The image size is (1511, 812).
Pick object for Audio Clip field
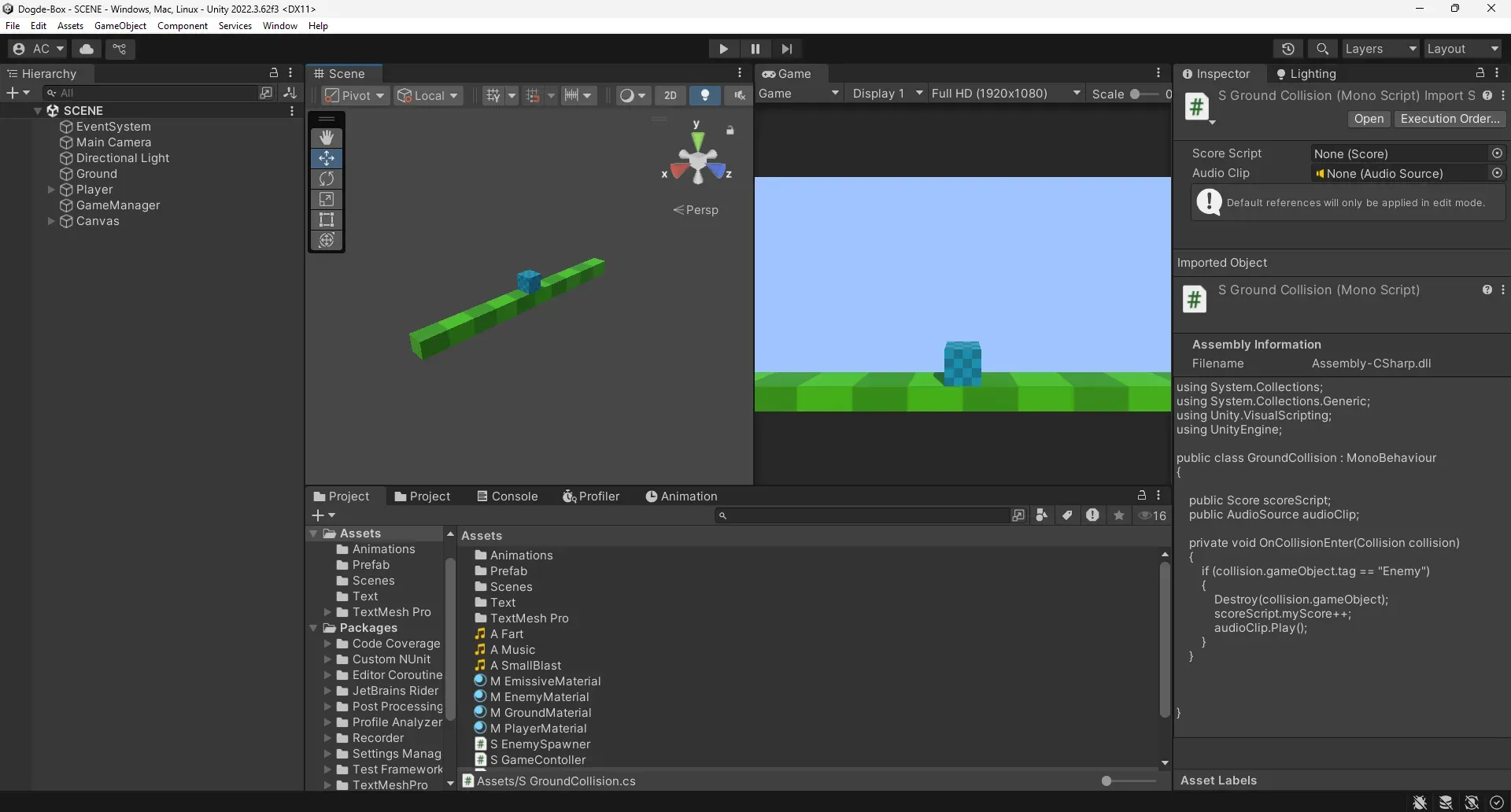1497,173
